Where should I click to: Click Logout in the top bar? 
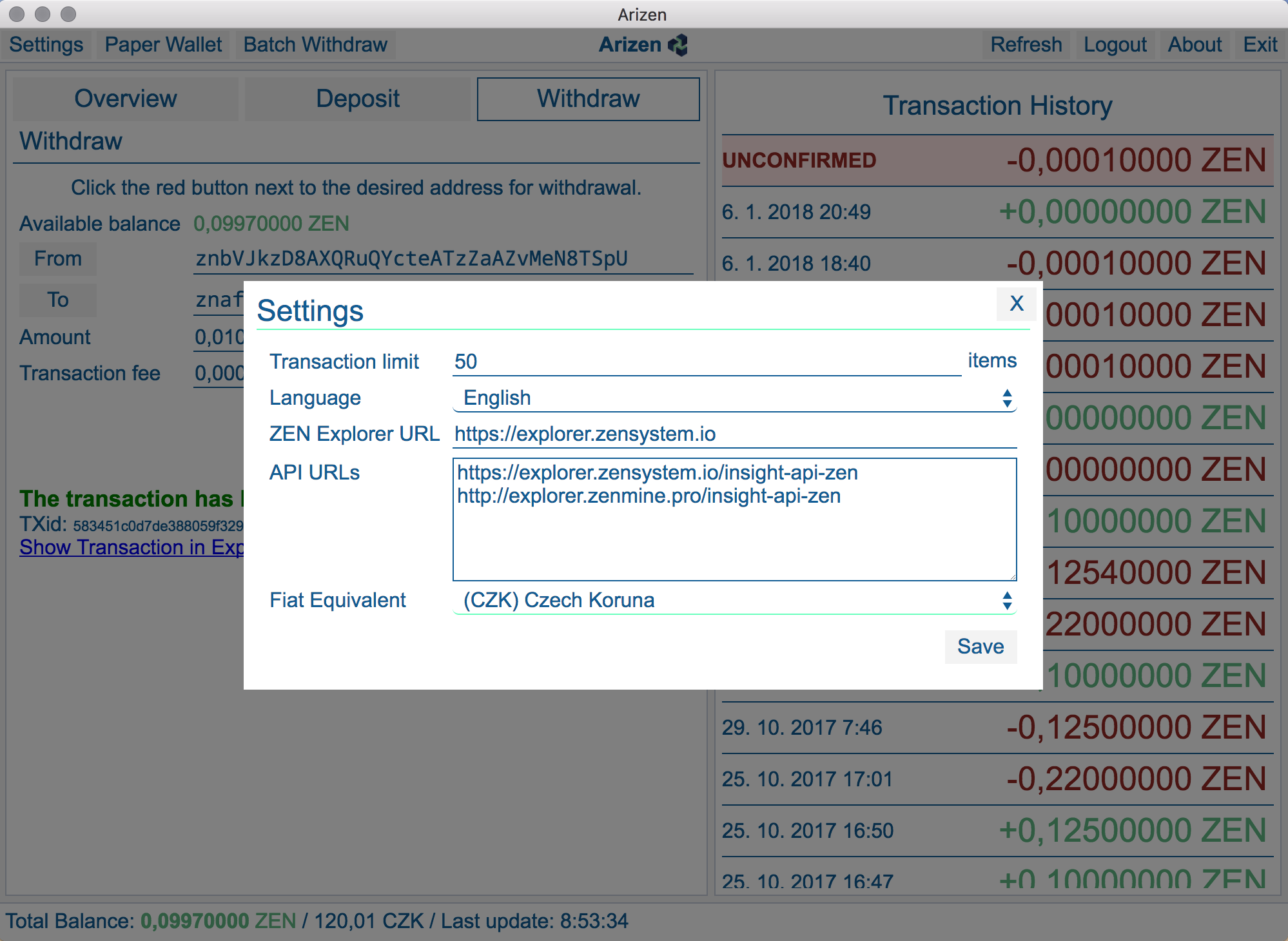tap(1115, 44)
